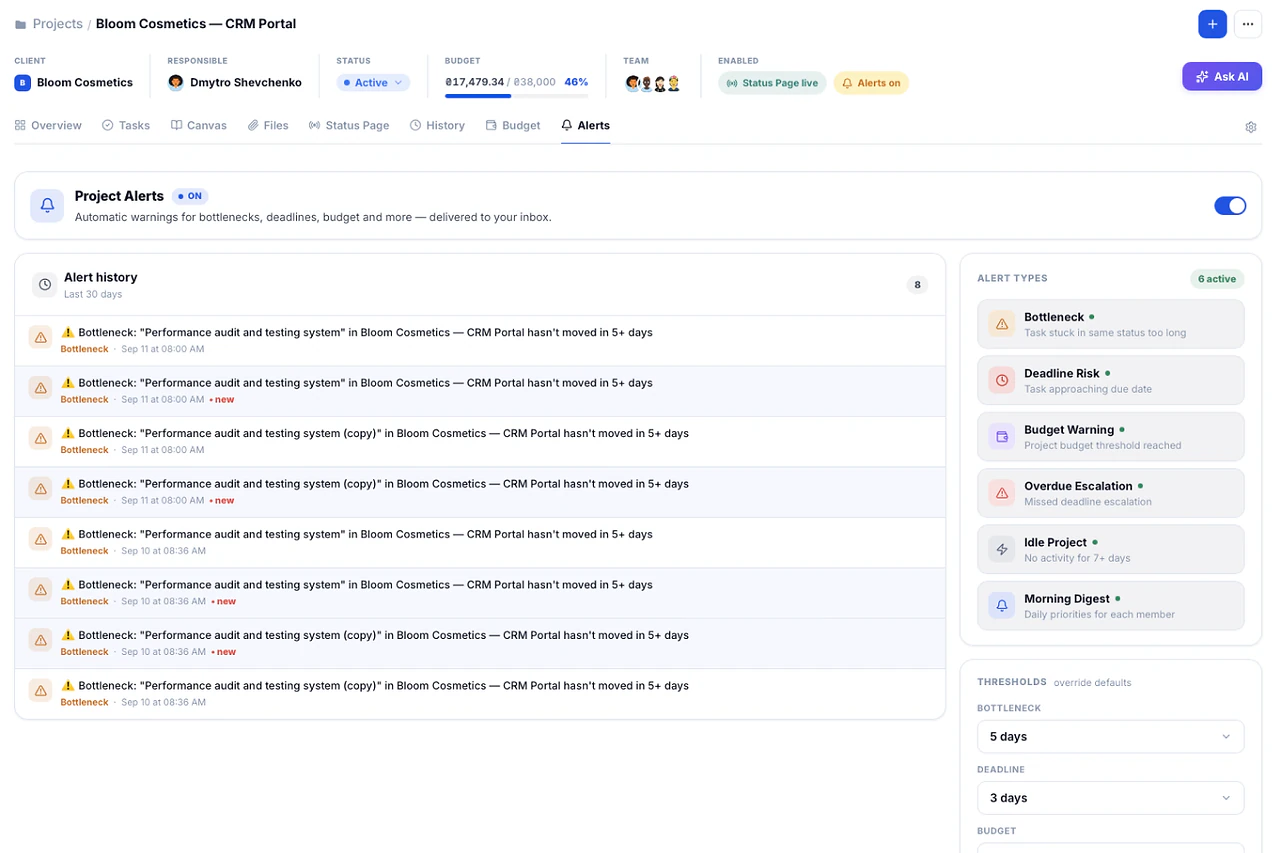Open the Active status dropdown

click(373, 83)
